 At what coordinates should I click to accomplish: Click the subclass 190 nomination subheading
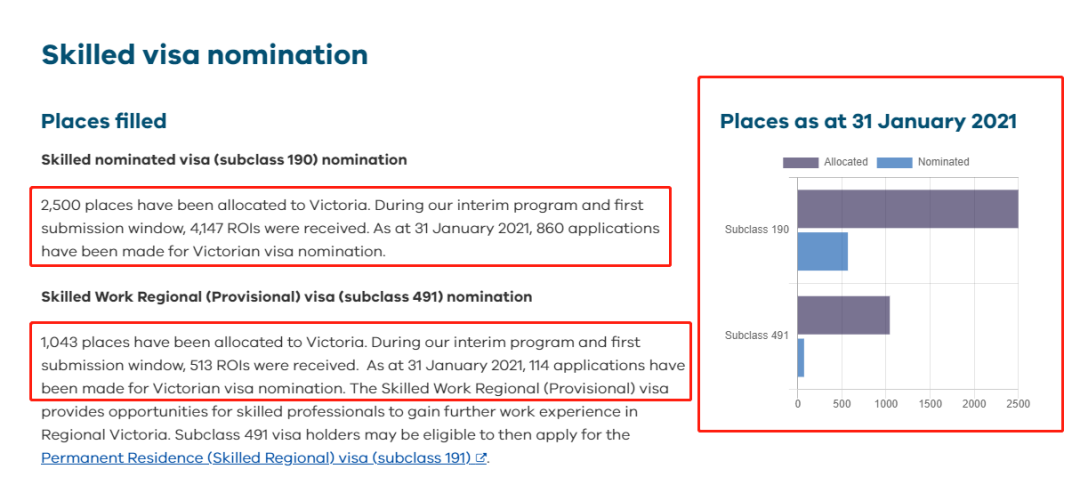pyautogui.click(x=224, y=160)
